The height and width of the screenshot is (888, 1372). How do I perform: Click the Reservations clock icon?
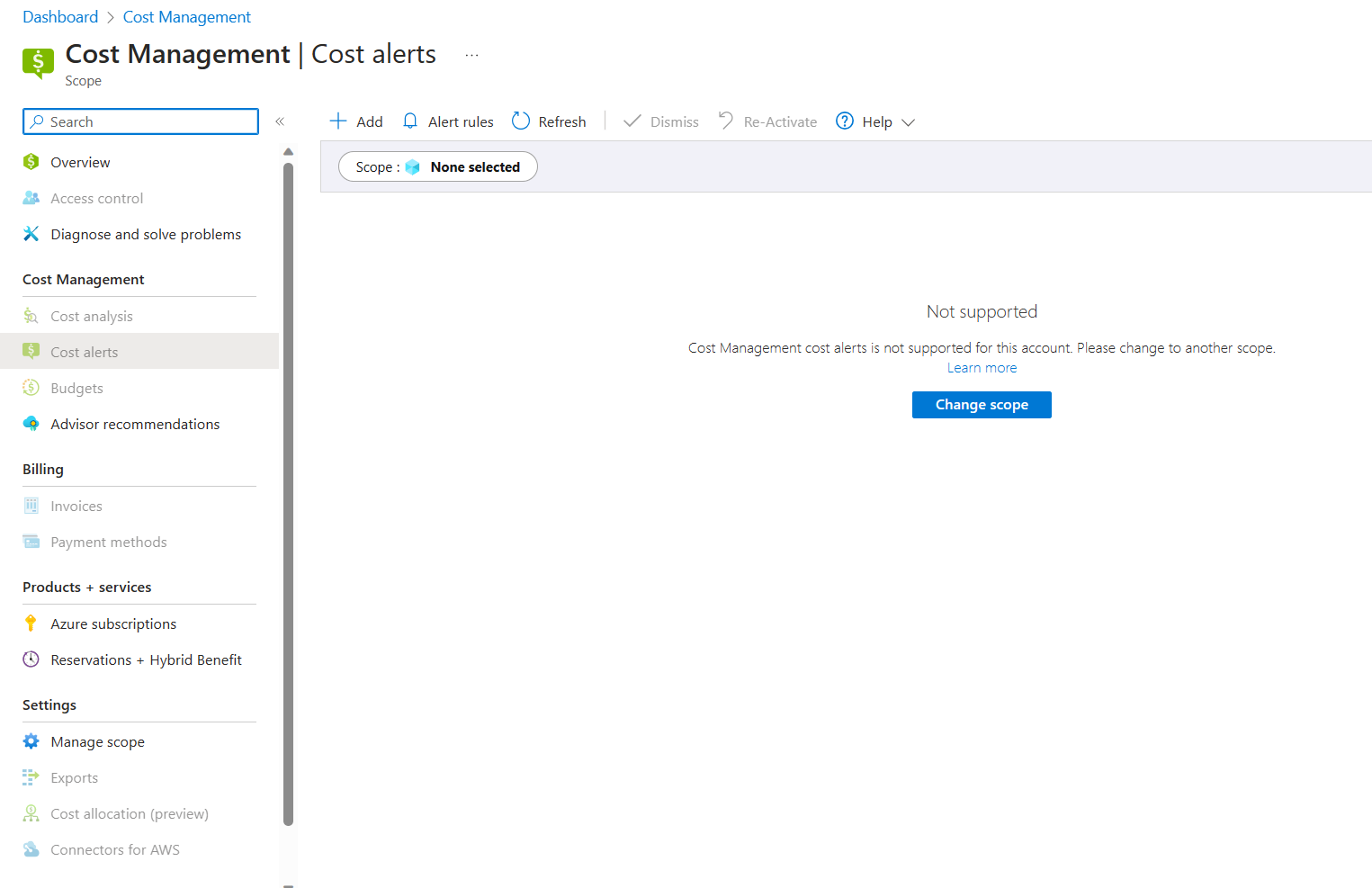tap(31, 659)
